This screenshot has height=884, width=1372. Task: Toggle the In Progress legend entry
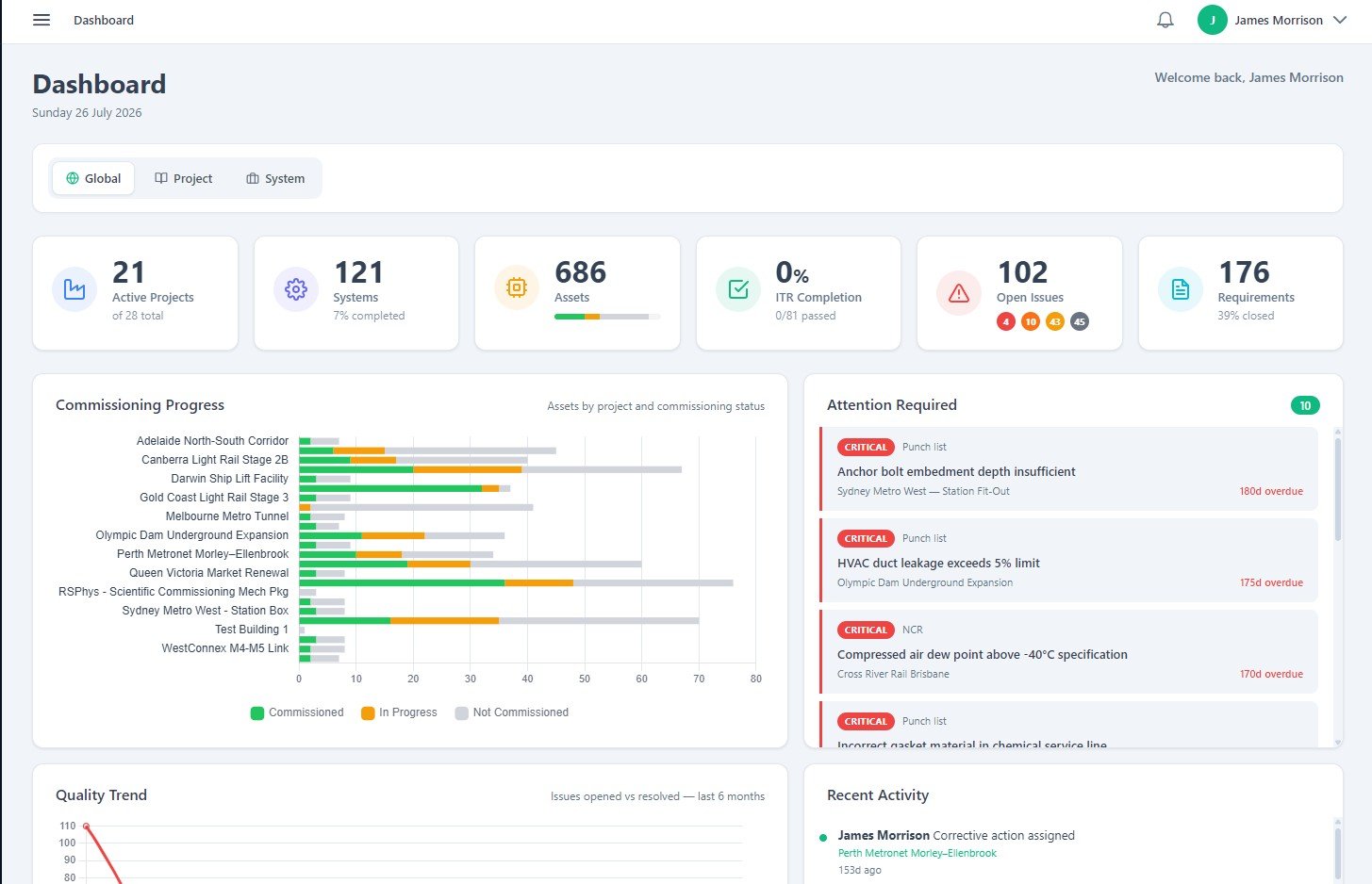coord(399,712)
